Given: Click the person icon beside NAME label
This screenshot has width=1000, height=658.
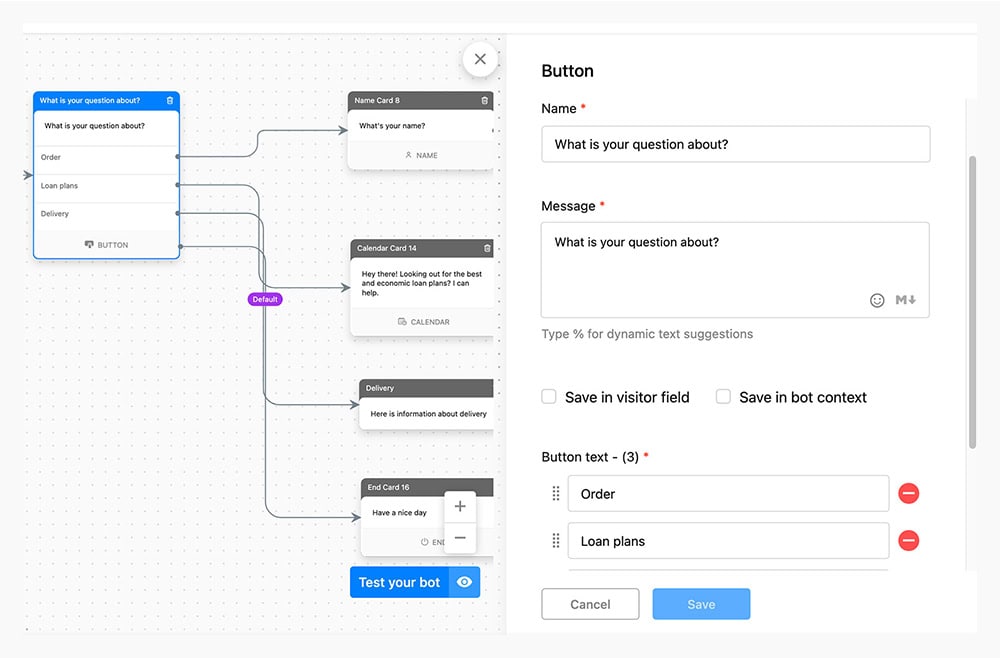Looking at the screenshot, I should [x=408, y=155].
